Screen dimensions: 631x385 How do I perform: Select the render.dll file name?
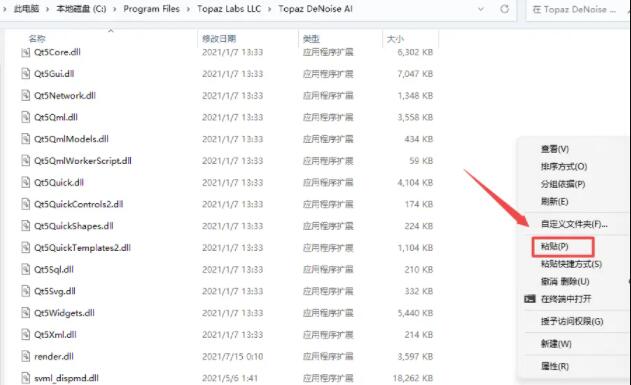(54, 356)
